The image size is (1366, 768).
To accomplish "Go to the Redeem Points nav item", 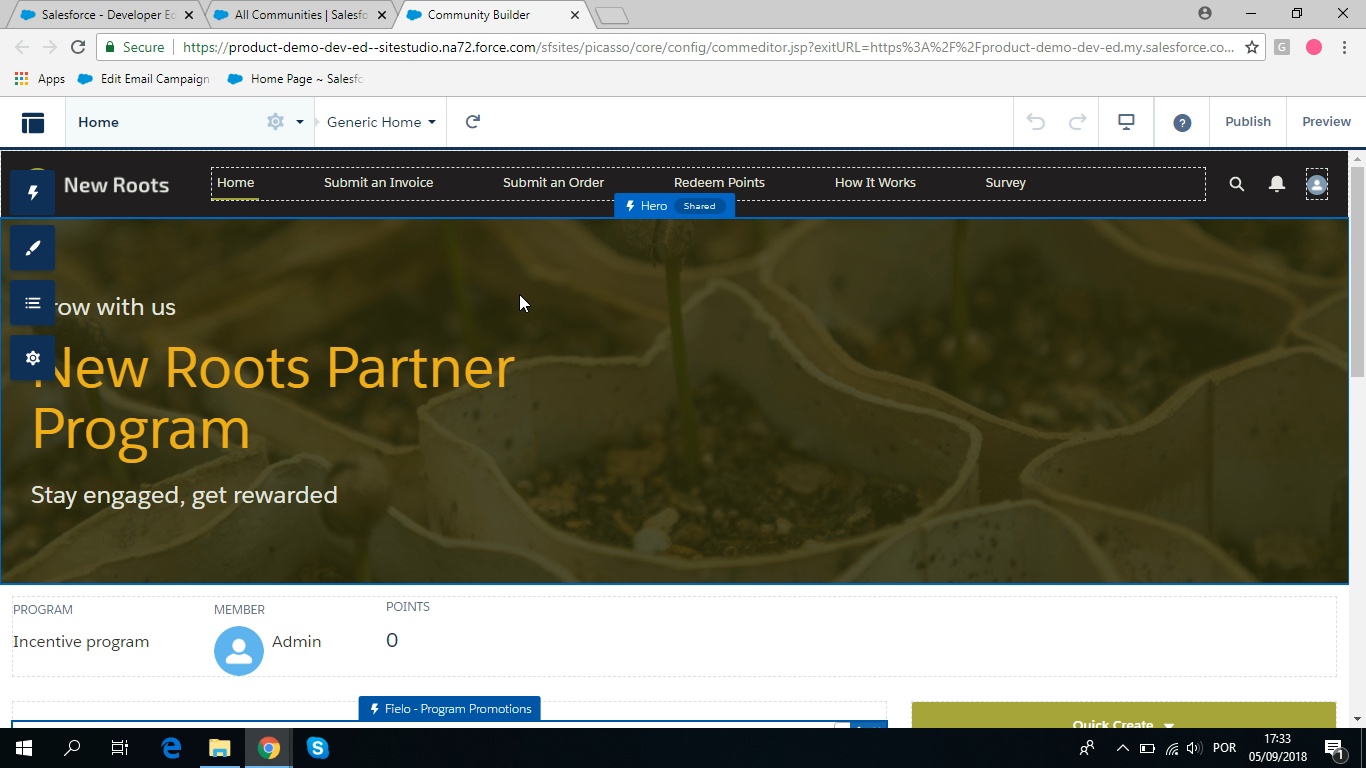I will [x=719, y=182].
